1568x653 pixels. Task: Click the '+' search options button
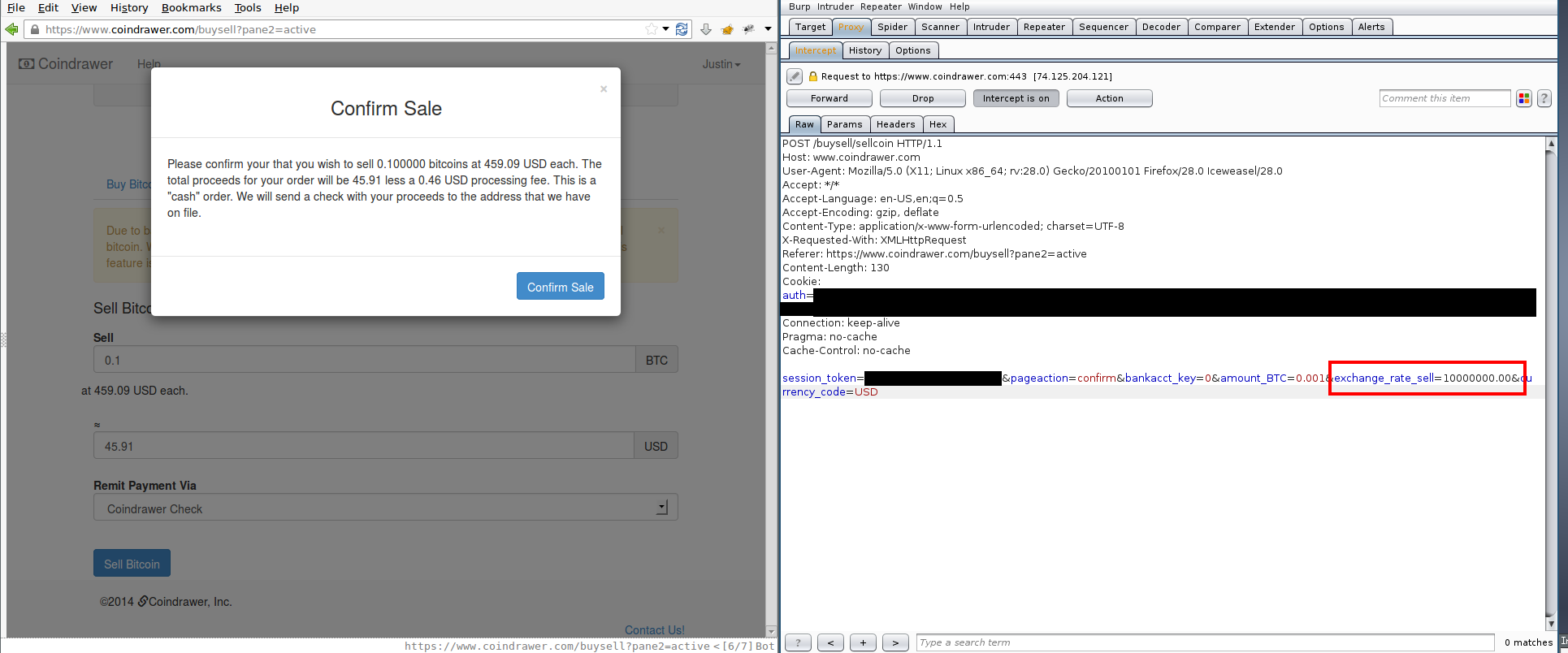point(863,642)
